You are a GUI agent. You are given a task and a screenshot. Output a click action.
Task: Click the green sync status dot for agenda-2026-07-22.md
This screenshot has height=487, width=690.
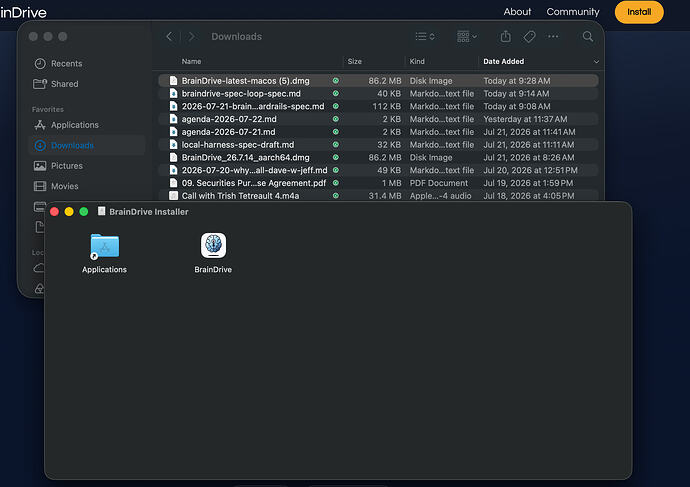(336, 119)
